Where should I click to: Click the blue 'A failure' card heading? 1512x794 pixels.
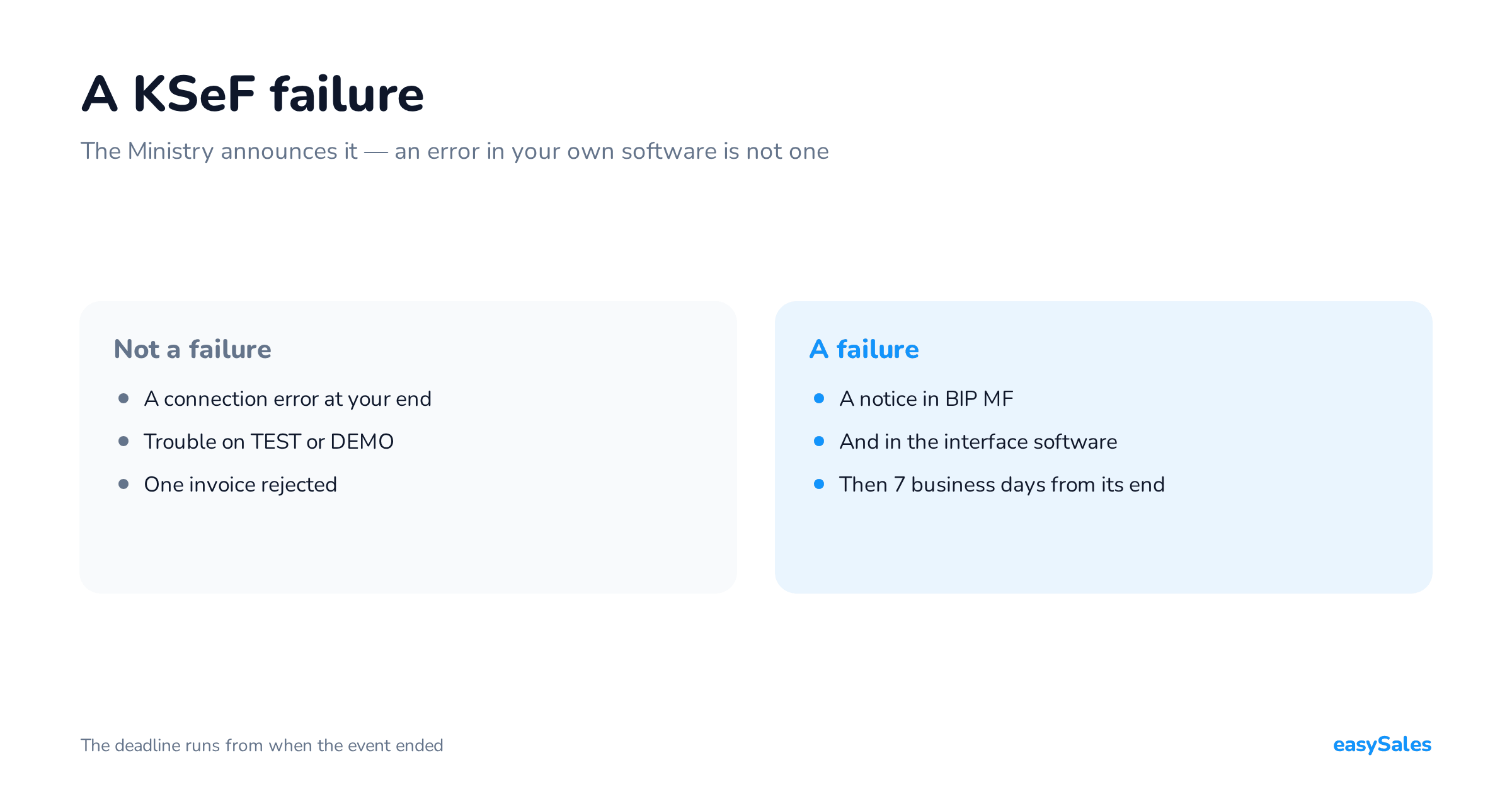[864, 349]
